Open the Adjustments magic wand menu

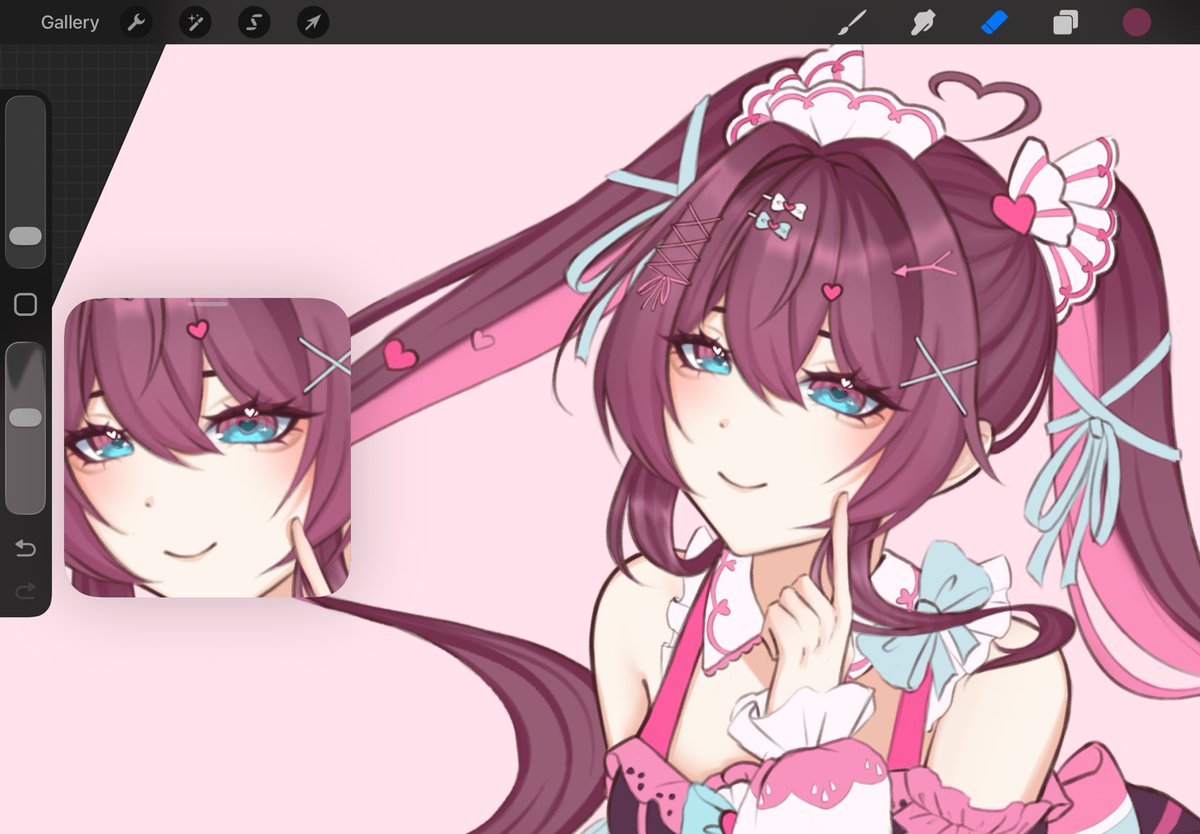click(x=194, y=22)
